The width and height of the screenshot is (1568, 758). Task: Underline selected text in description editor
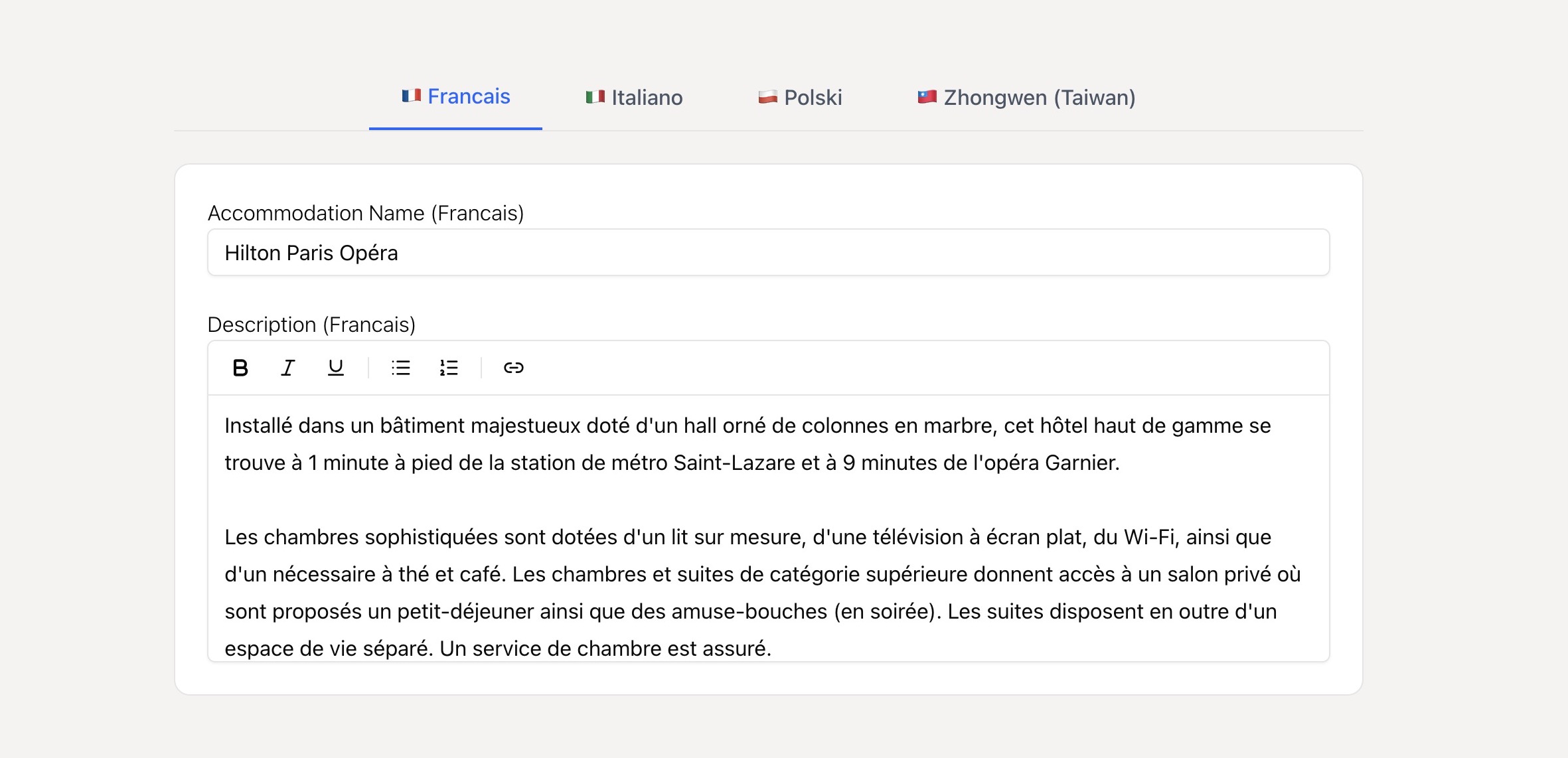coord(336,368)
